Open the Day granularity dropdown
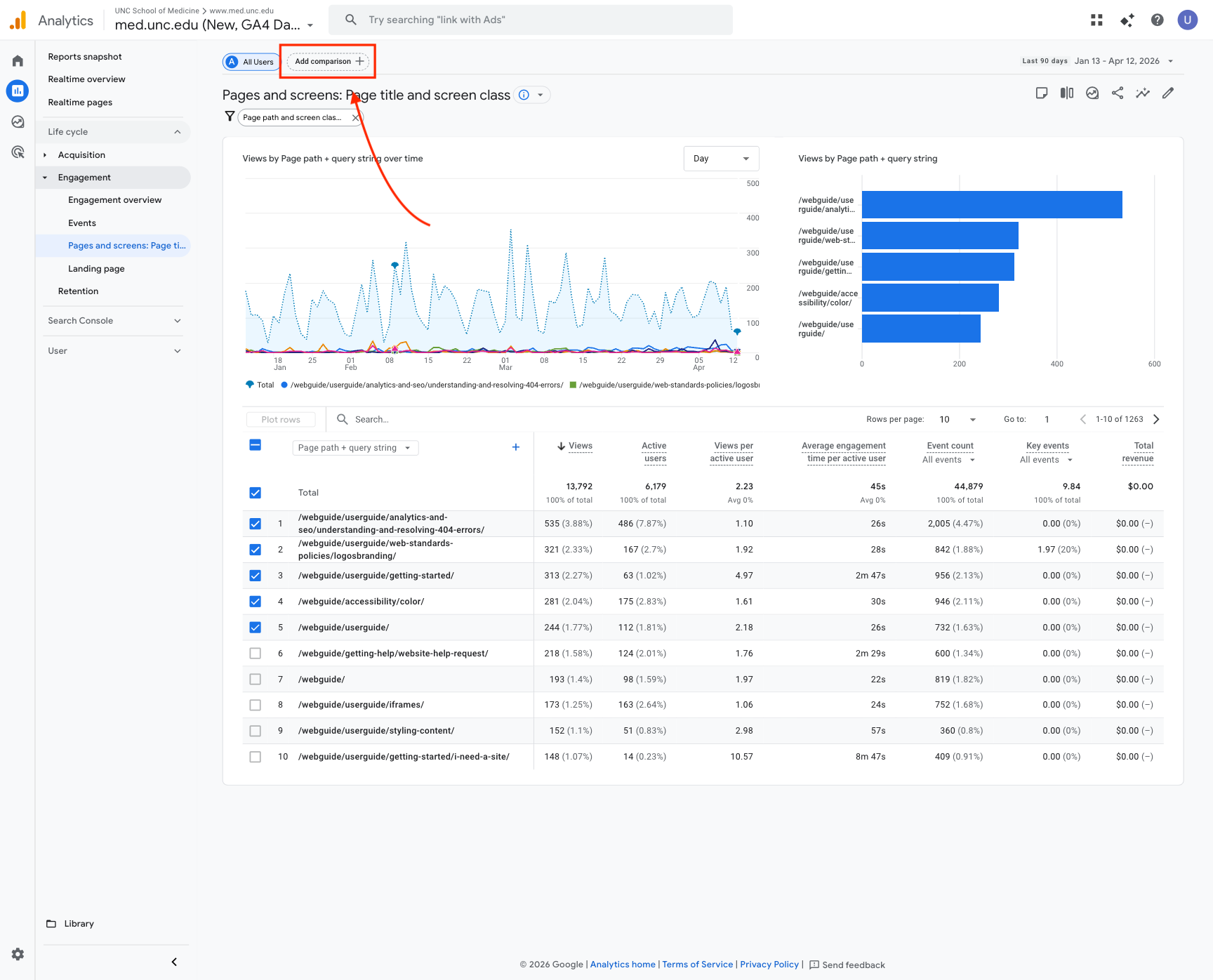The width and height of the screenshot is (1213, 980). [721, 159]
